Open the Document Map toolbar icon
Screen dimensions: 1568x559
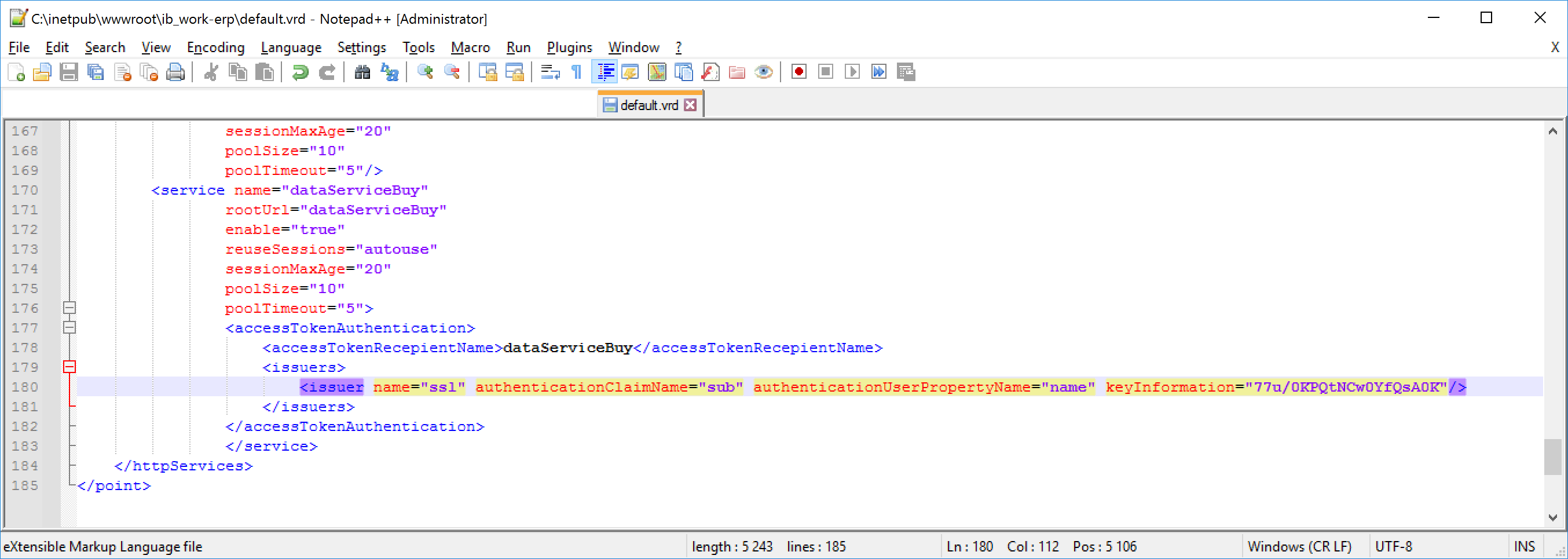click(x=657, y=72)
